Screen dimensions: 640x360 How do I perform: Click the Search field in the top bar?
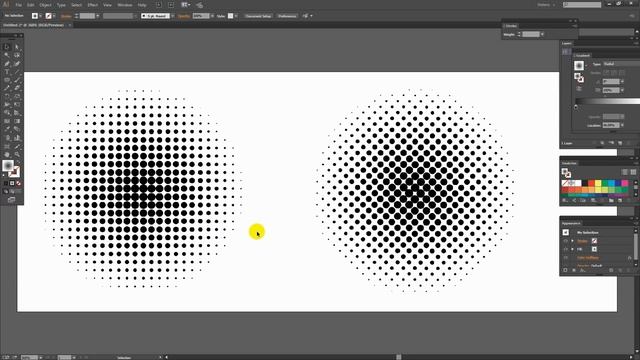(x=582, y=5)
